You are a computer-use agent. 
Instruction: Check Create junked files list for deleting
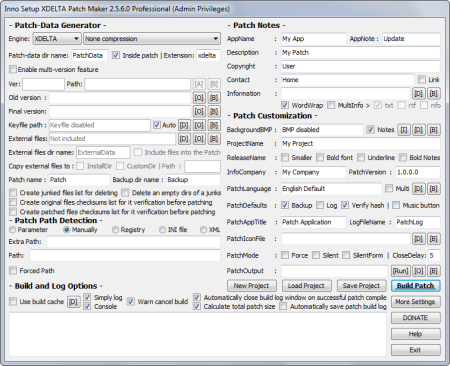click(13, 193)
